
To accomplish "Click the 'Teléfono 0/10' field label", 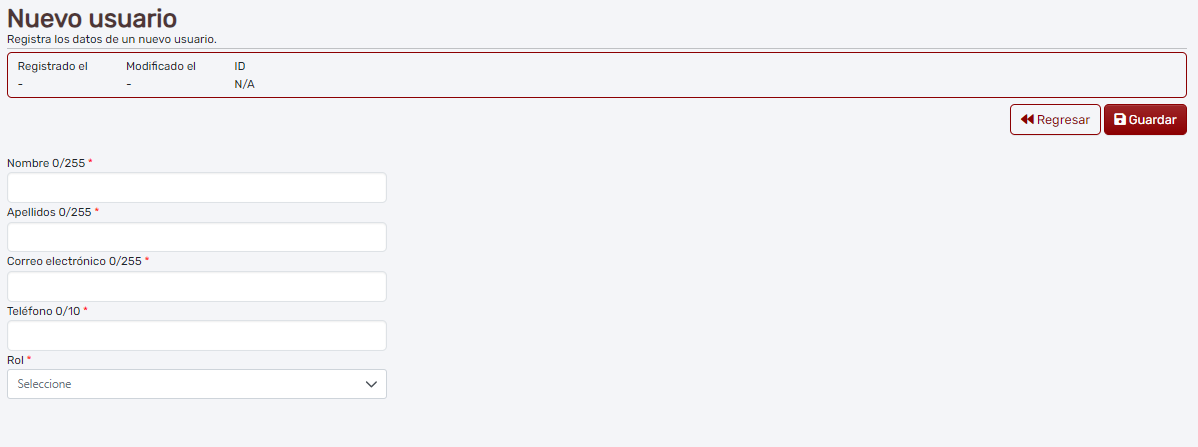I will coord(43,310).
